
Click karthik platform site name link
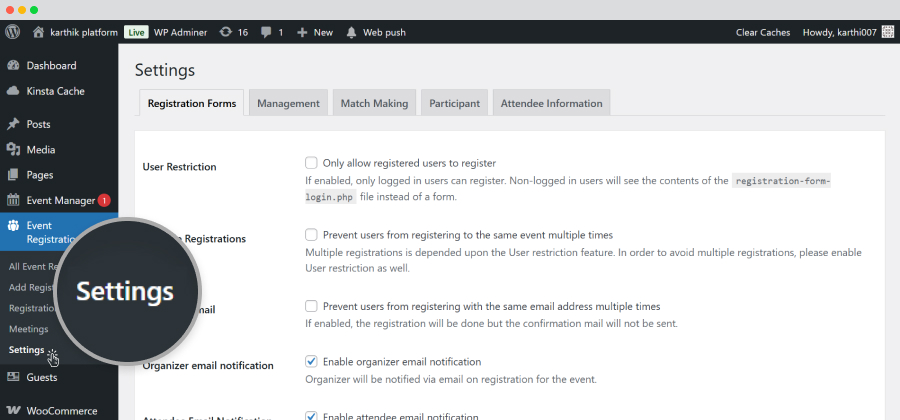pos(84,33)
